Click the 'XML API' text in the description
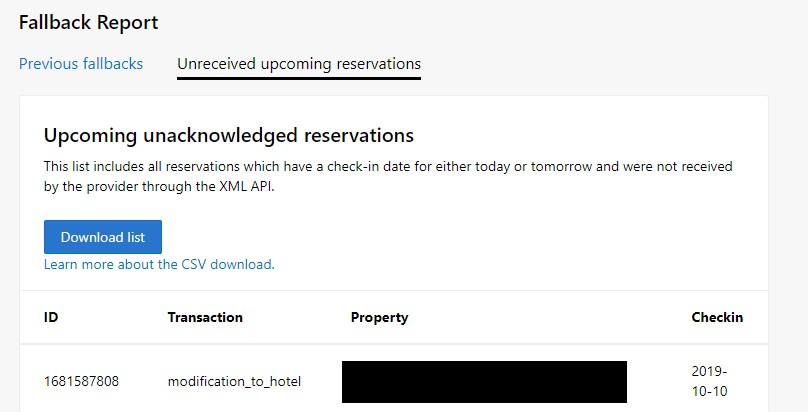Image resolution: width=808 pixels, height=412 pixels. 246,186
